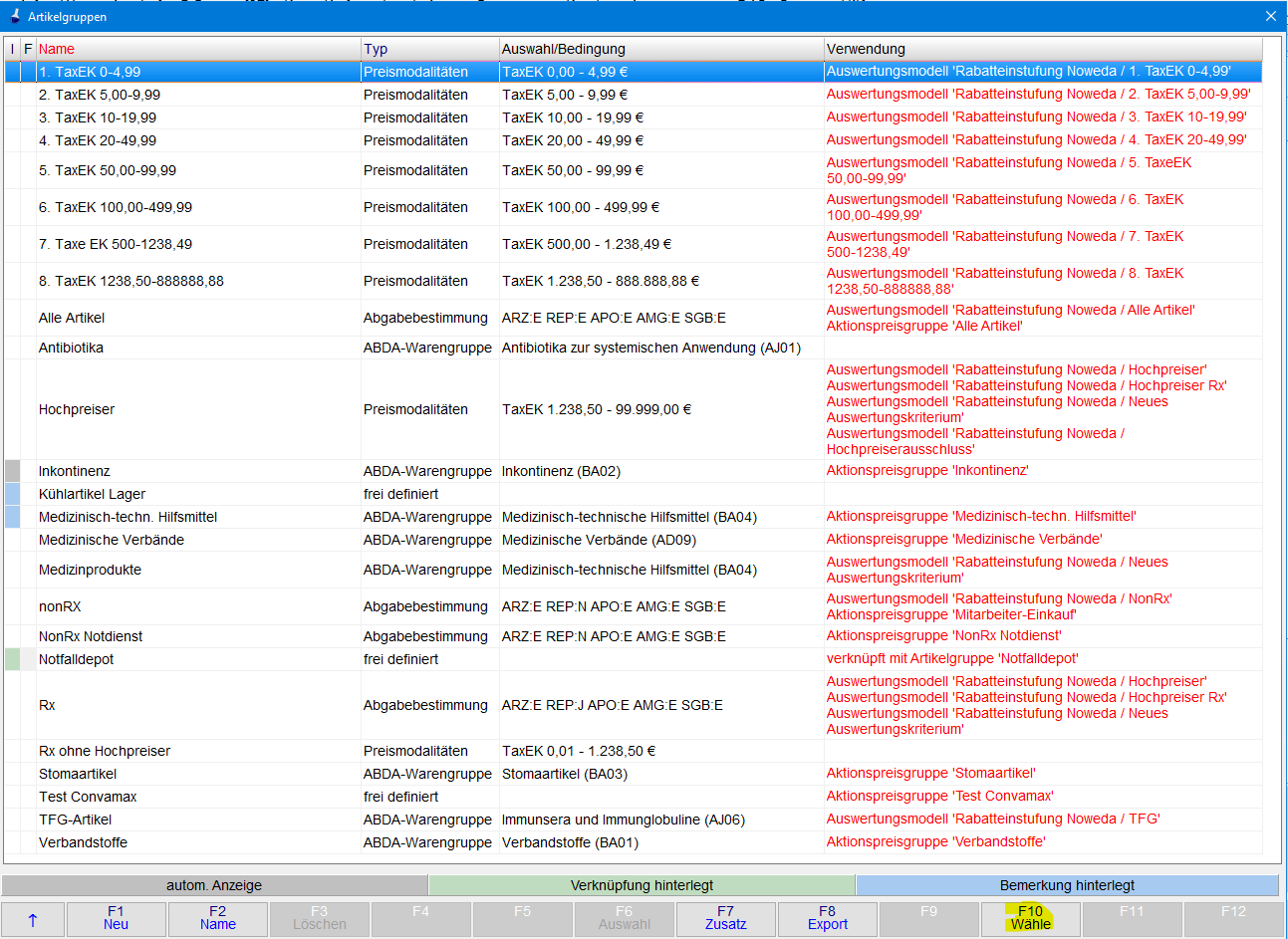Select the 'nonRX' article group
The height and width of the screenshot is (939, 1288).
click(634, 606)
